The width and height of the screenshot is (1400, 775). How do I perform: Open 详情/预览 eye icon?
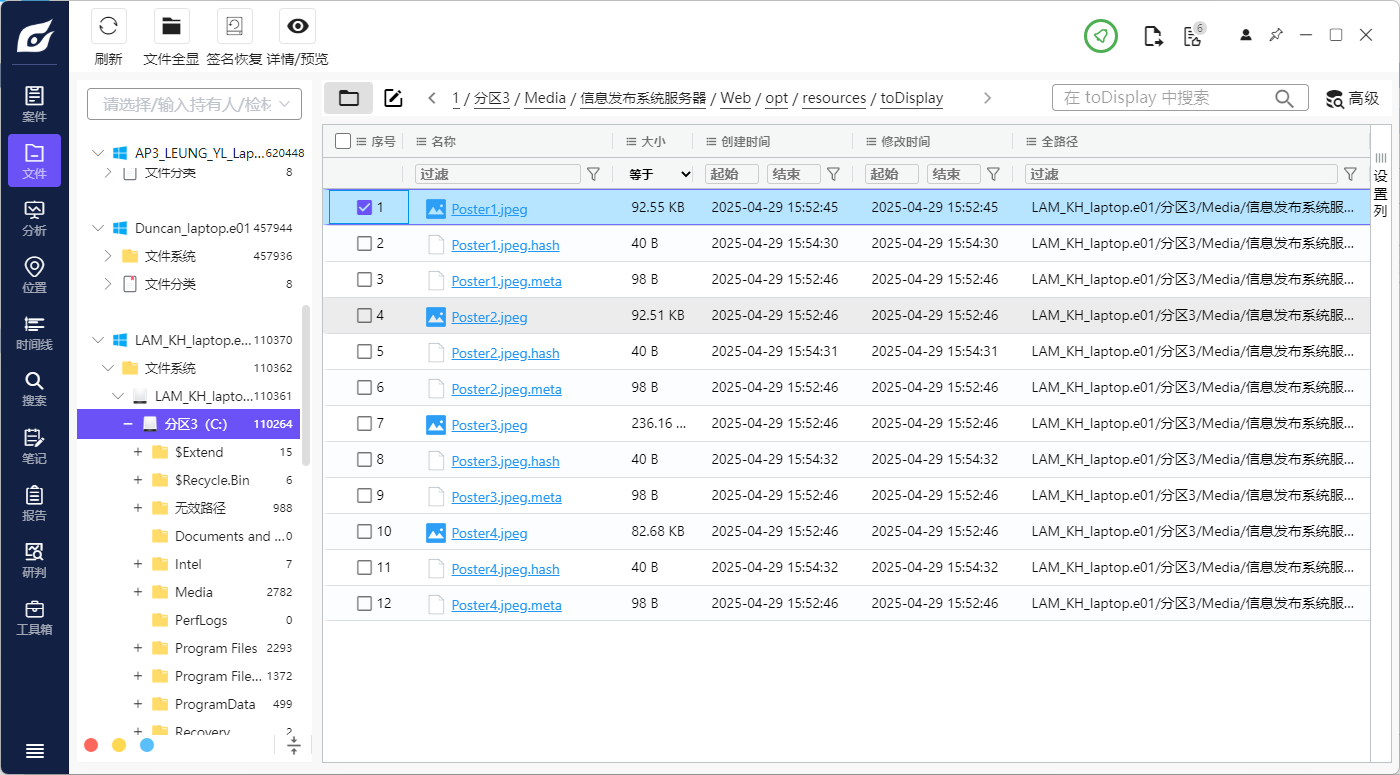[297, 26]
